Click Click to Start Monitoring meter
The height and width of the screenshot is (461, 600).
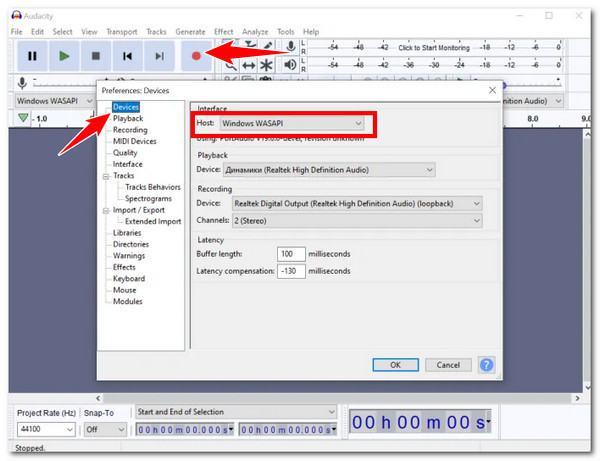(434, 47)
